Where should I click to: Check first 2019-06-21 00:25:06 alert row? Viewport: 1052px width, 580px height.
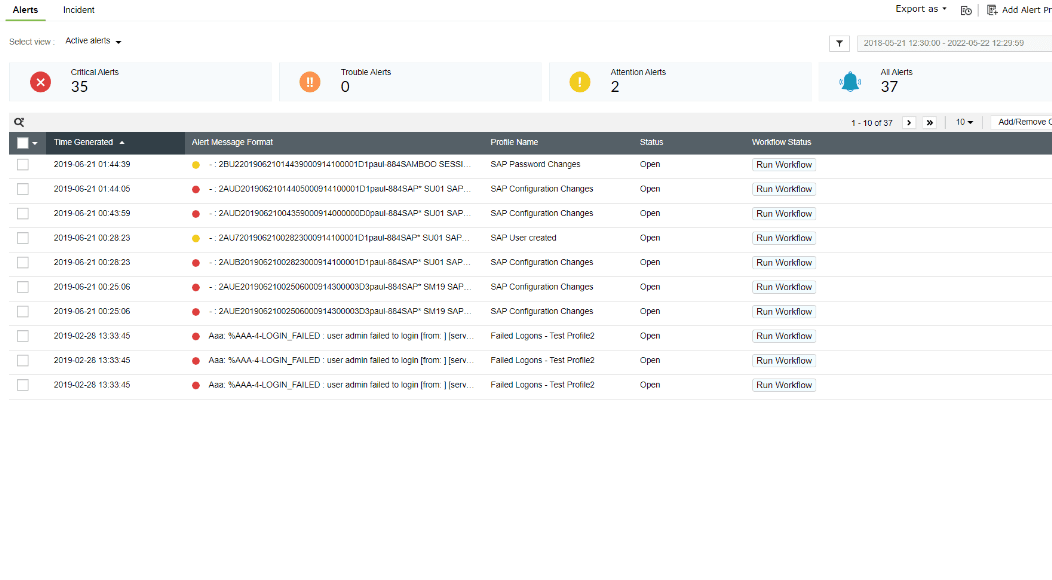[x=23, y=287]
